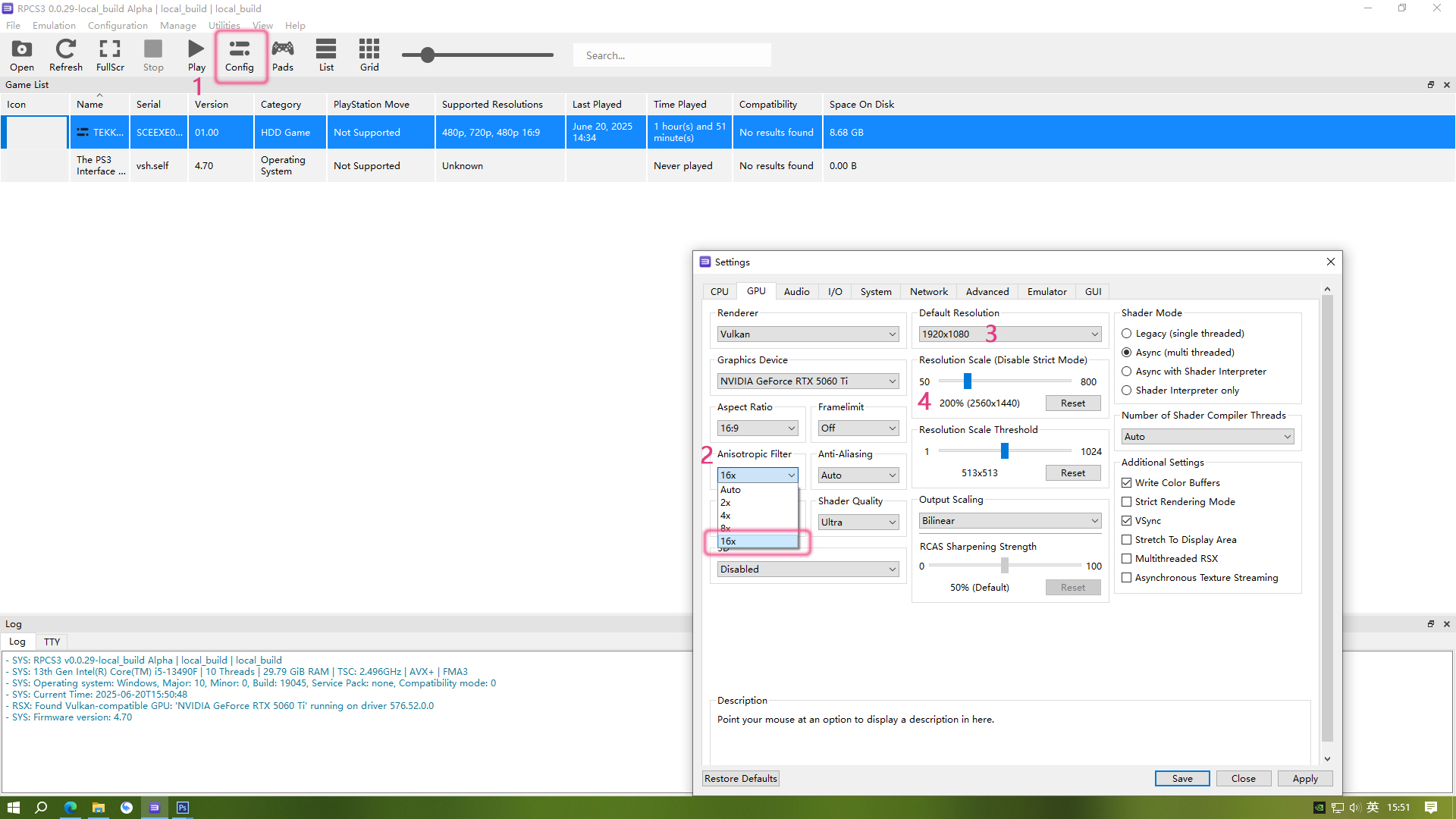Select Async with Shader Interpreter
1456x819 pixels.
click(1194, 372)
